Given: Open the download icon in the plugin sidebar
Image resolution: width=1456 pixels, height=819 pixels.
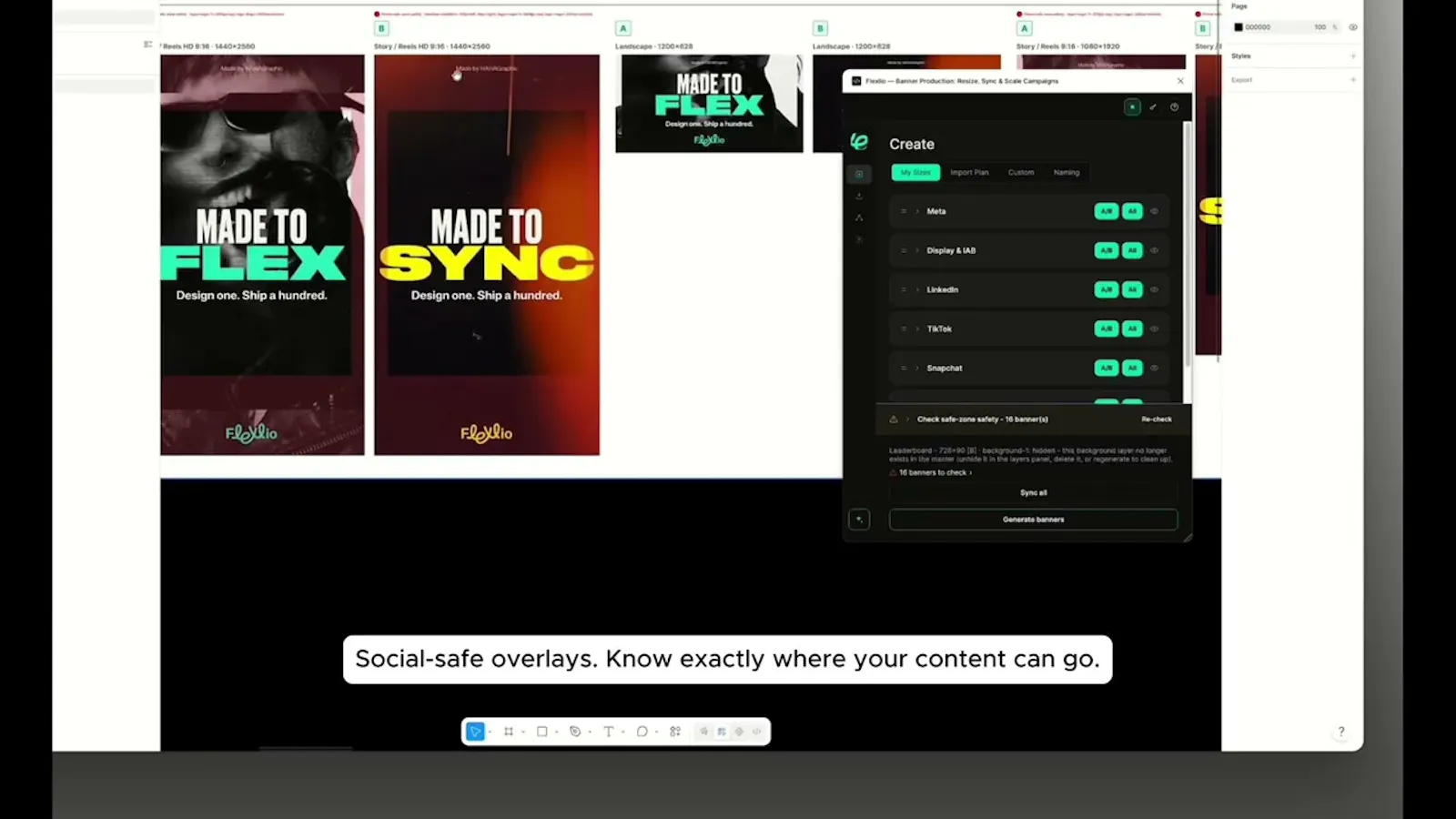Looking at the screenshot, I should [859, 196].
